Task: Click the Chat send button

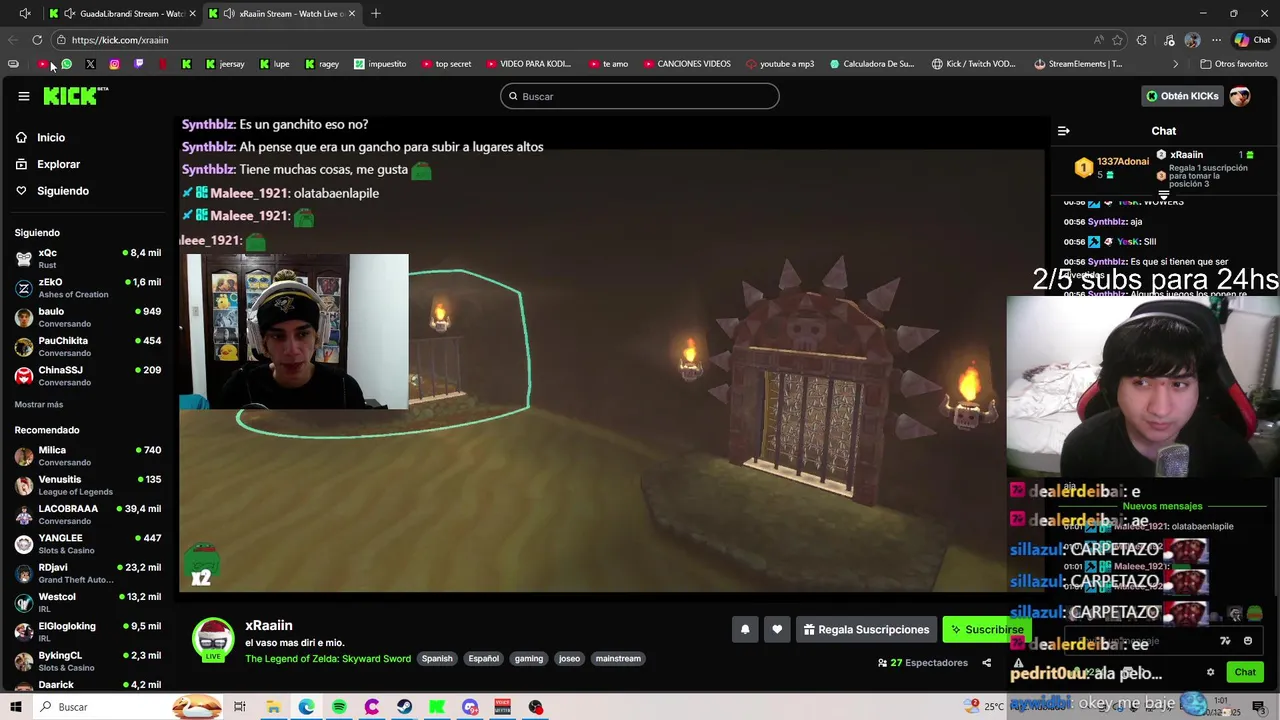Action: (1245, 673)
